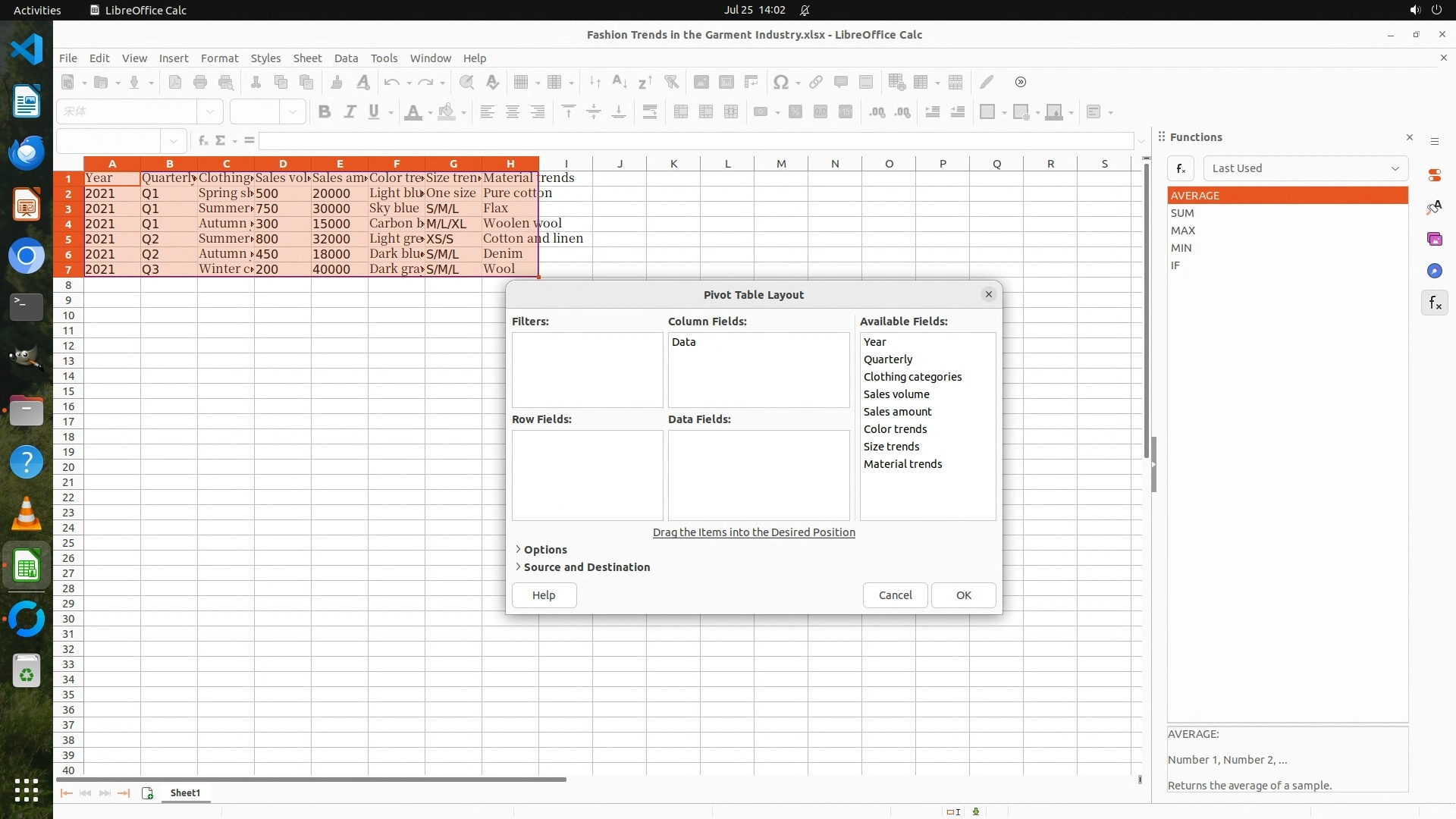
Task: Click OK in the Pivot Table Layout dialog
Action: [x=963, y=595]
